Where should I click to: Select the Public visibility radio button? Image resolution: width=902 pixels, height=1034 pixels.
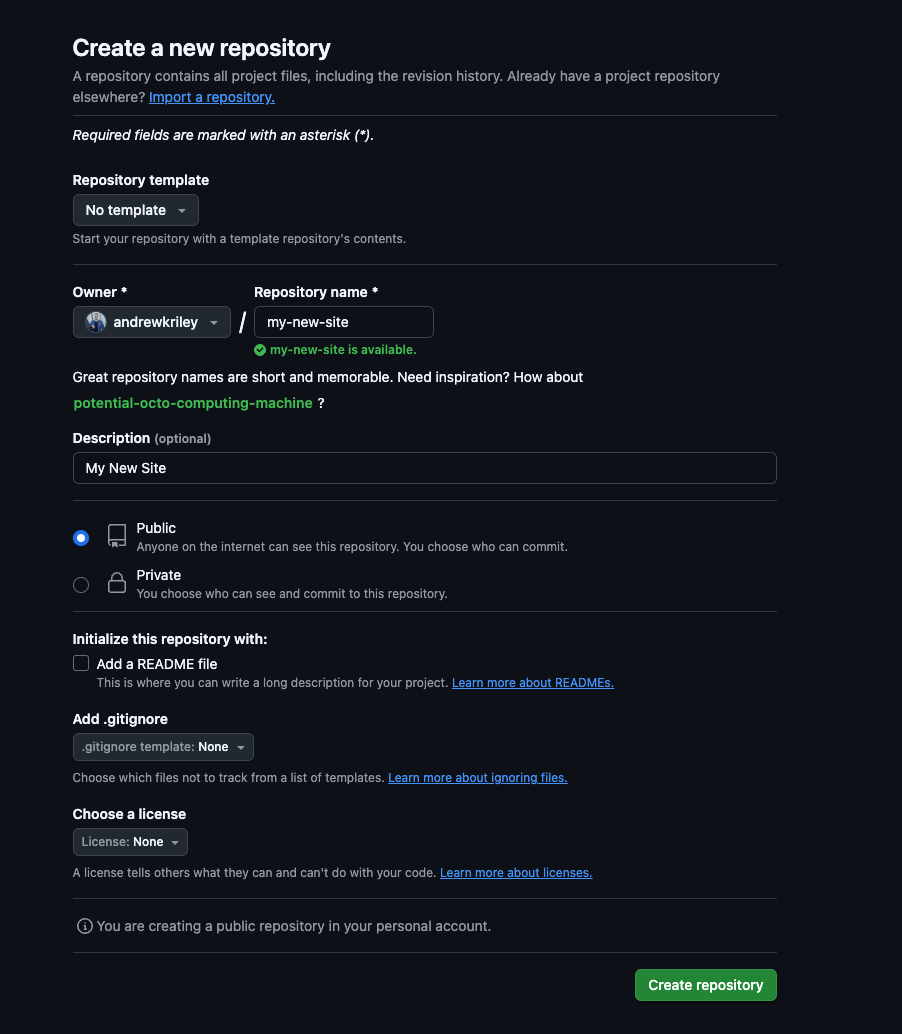tap(81, 538)
